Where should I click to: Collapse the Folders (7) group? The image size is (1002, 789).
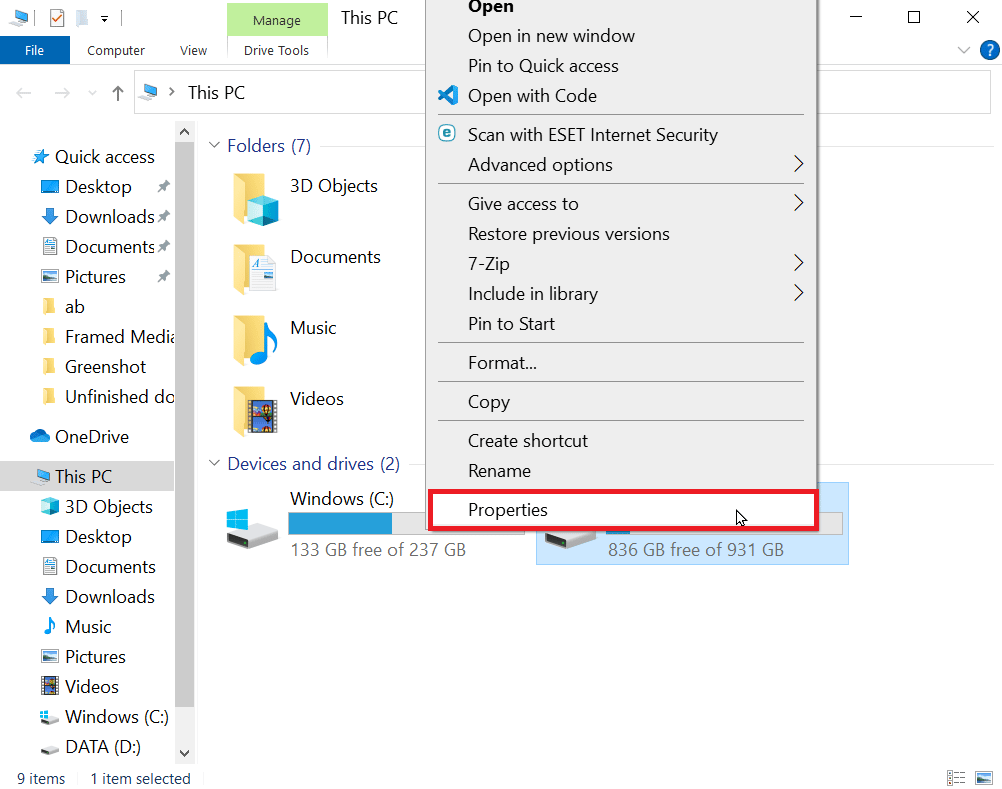pyautogui.click(x=215, y=145)
